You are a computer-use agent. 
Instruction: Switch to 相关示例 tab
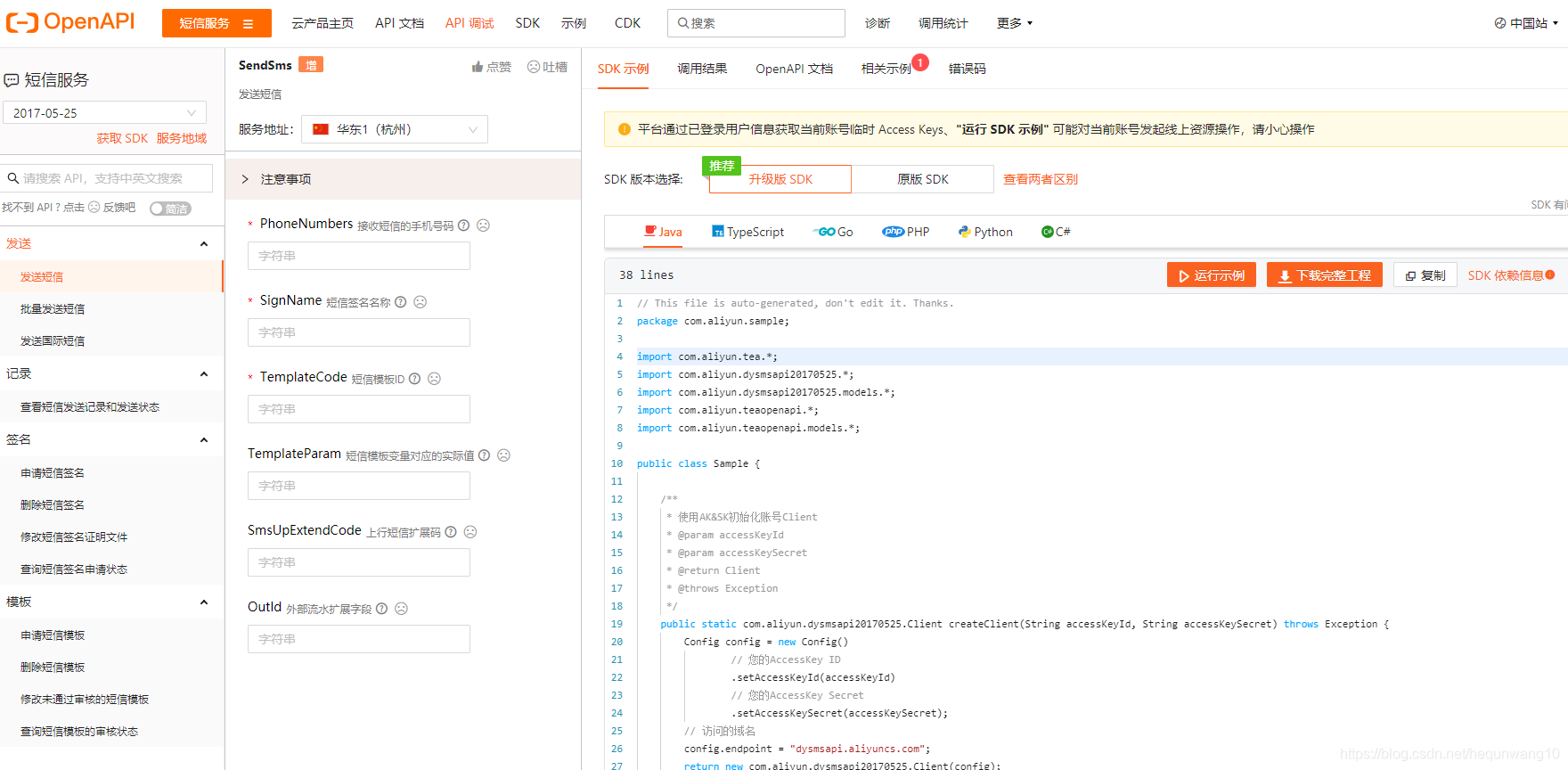(886, 69)
